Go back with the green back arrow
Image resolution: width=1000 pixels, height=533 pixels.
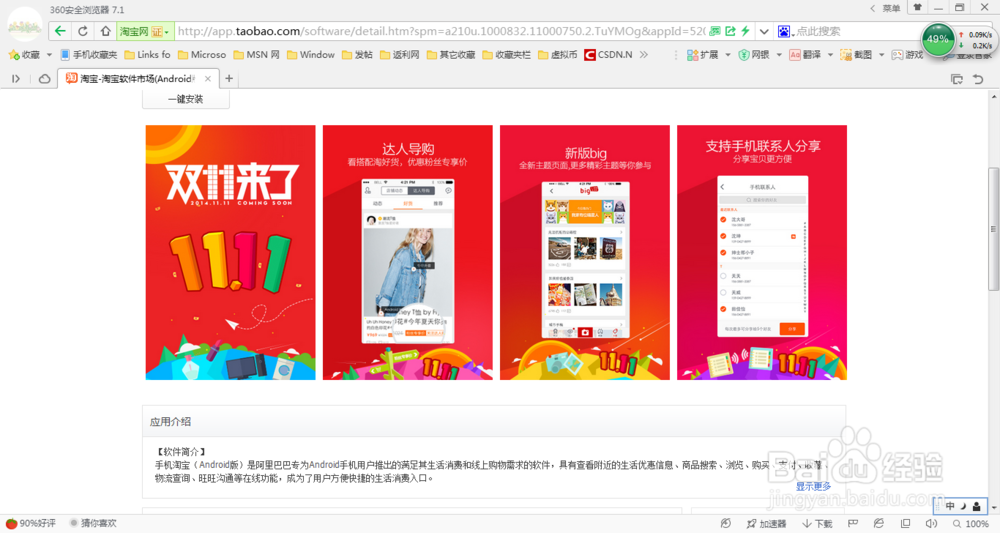60,31
